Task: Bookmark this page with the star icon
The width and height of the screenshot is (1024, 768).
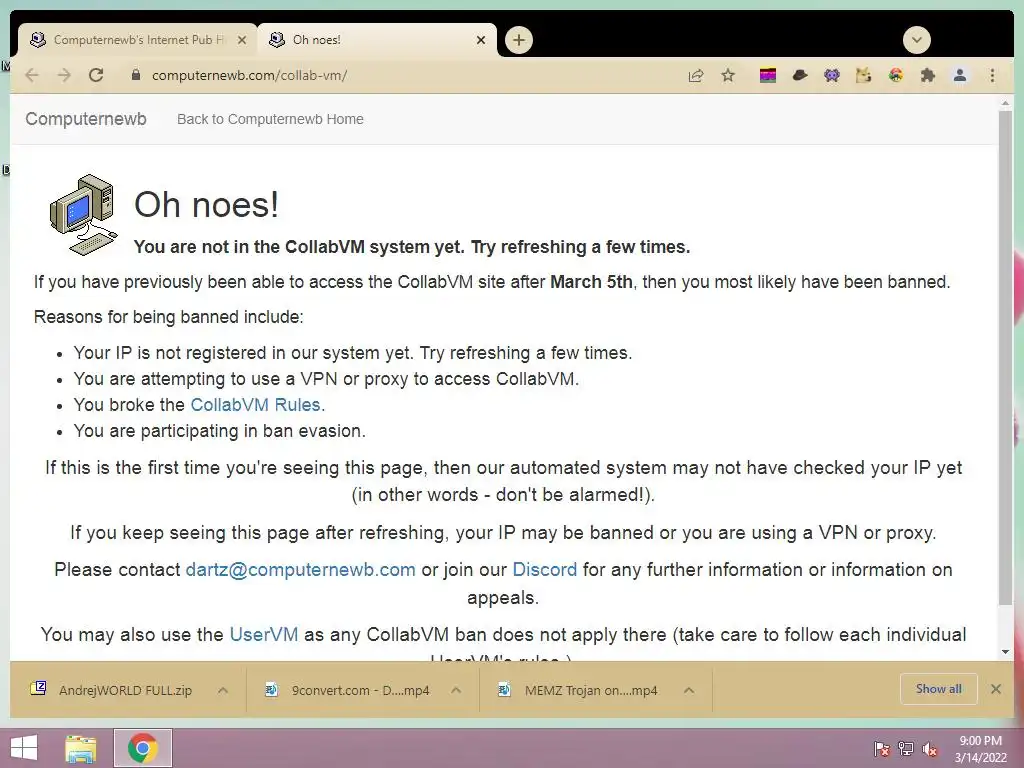Action: coord(728,76)
